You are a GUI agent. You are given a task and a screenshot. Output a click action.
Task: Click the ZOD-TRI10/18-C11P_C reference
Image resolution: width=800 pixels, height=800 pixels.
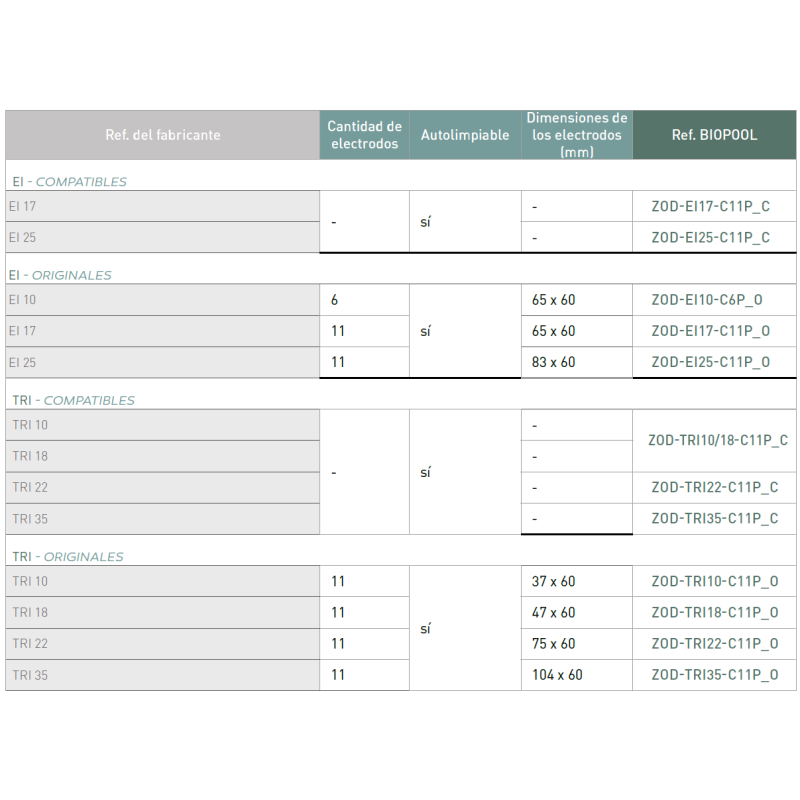click(717, 440)
